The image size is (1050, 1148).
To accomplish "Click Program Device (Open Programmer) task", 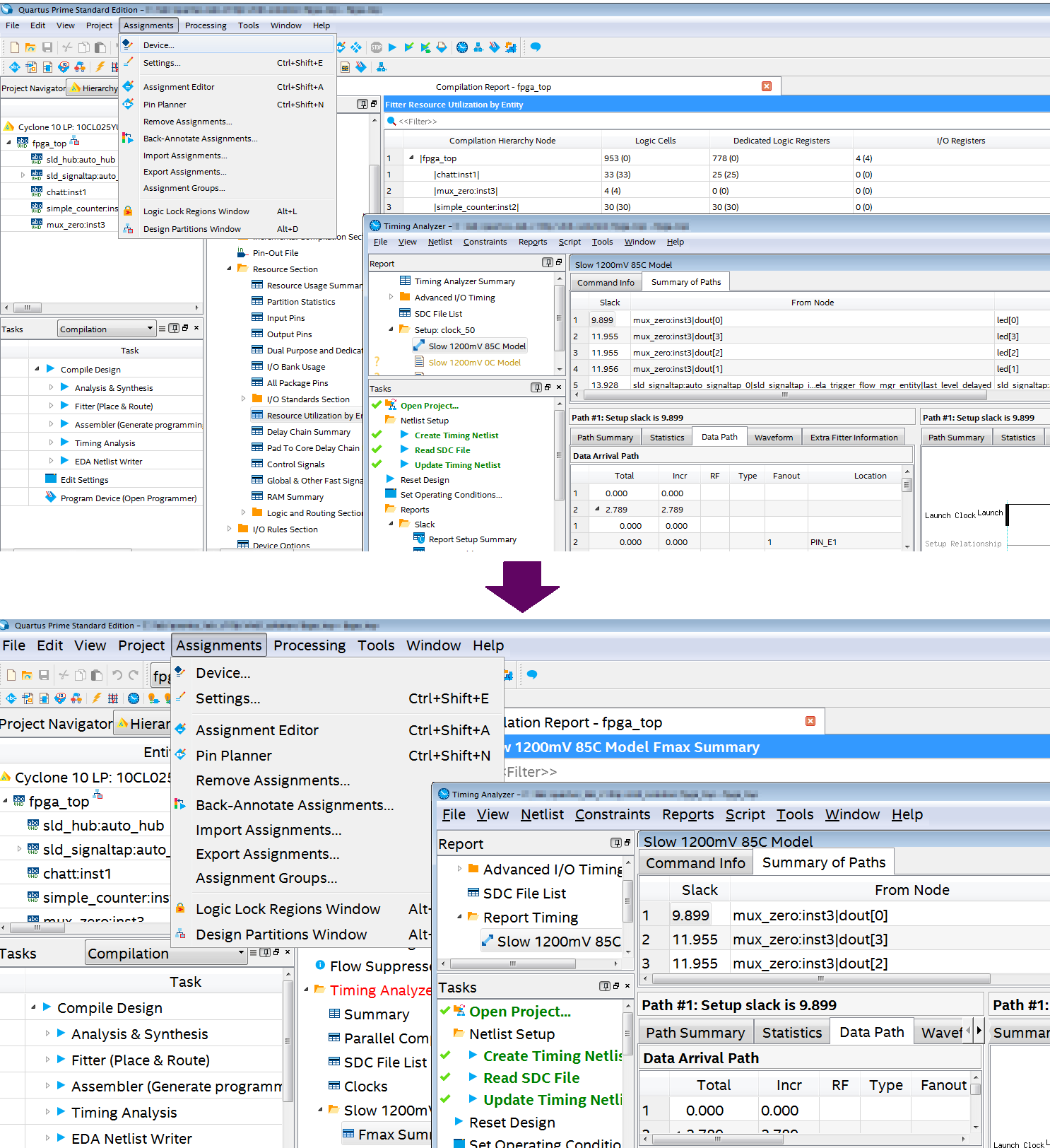I will point(128,498).
